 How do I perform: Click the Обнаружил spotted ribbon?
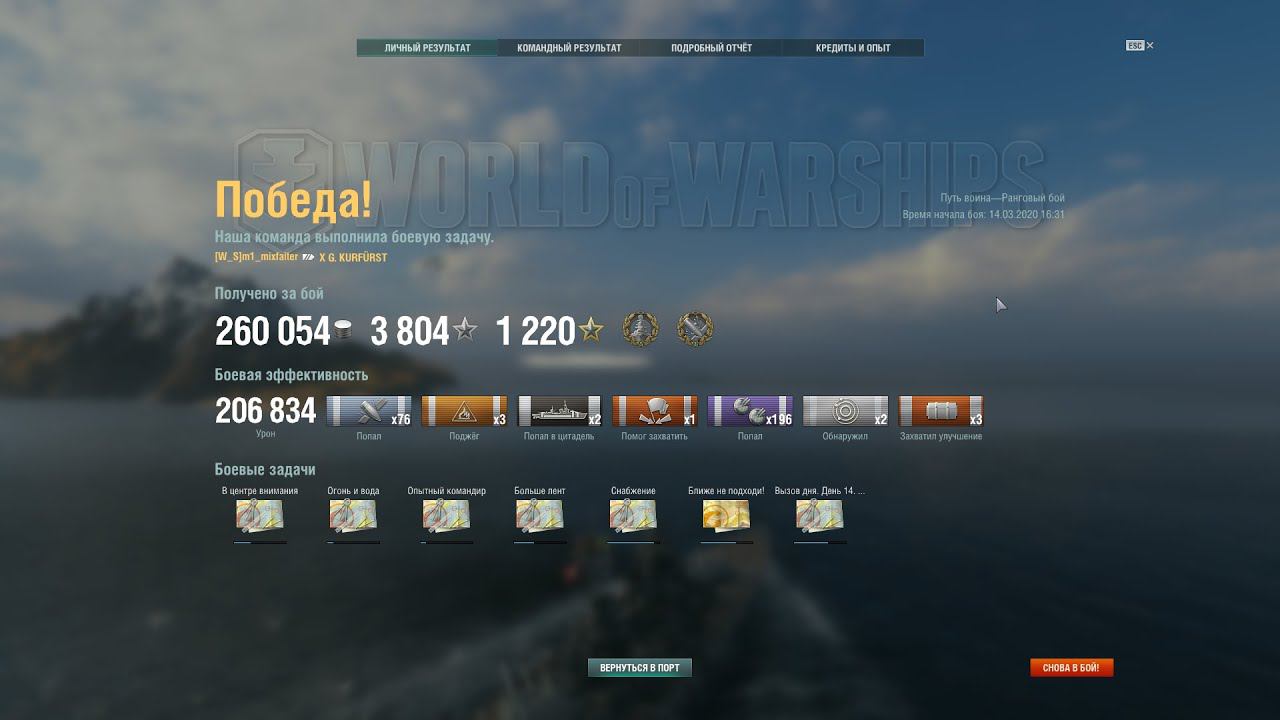[846, 412]
